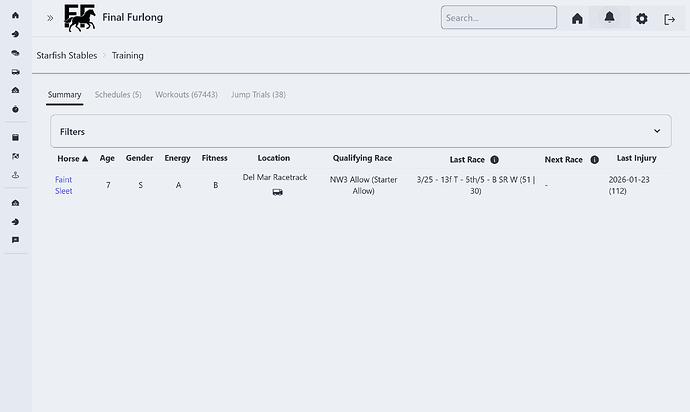Click the age value 7 in Faint Sleet row

[108, 185]
